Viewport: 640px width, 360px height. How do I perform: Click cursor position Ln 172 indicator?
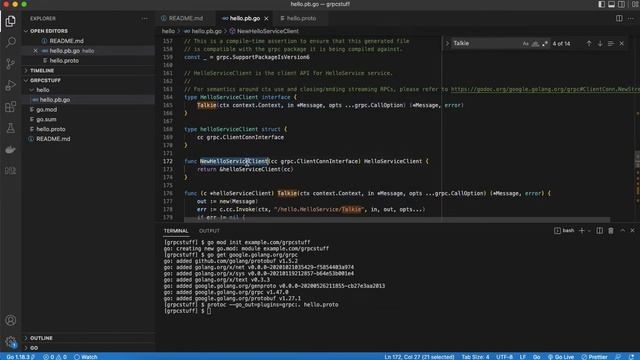(x=419, y=357)
